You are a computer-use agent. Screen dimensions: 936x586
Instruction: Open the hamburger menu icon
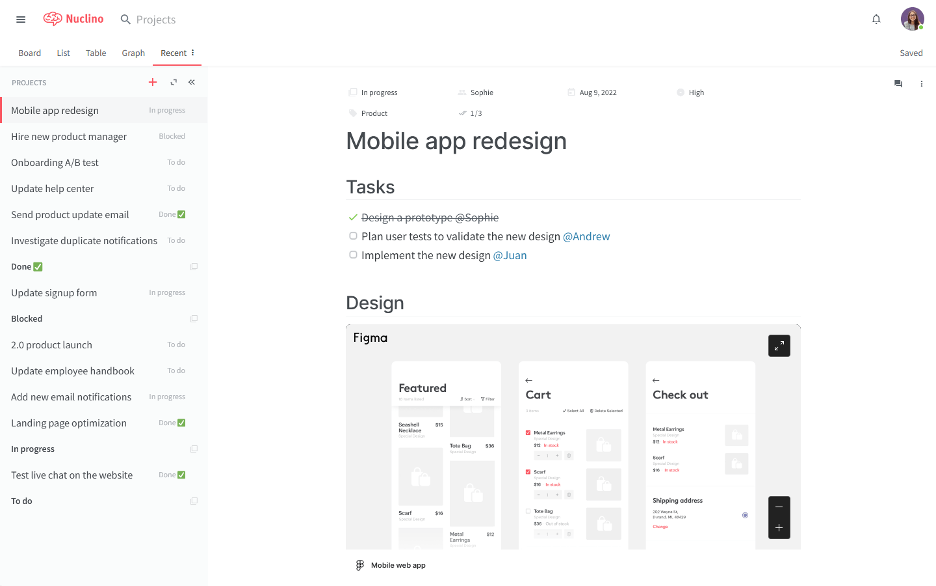click(x=20, y=18)
